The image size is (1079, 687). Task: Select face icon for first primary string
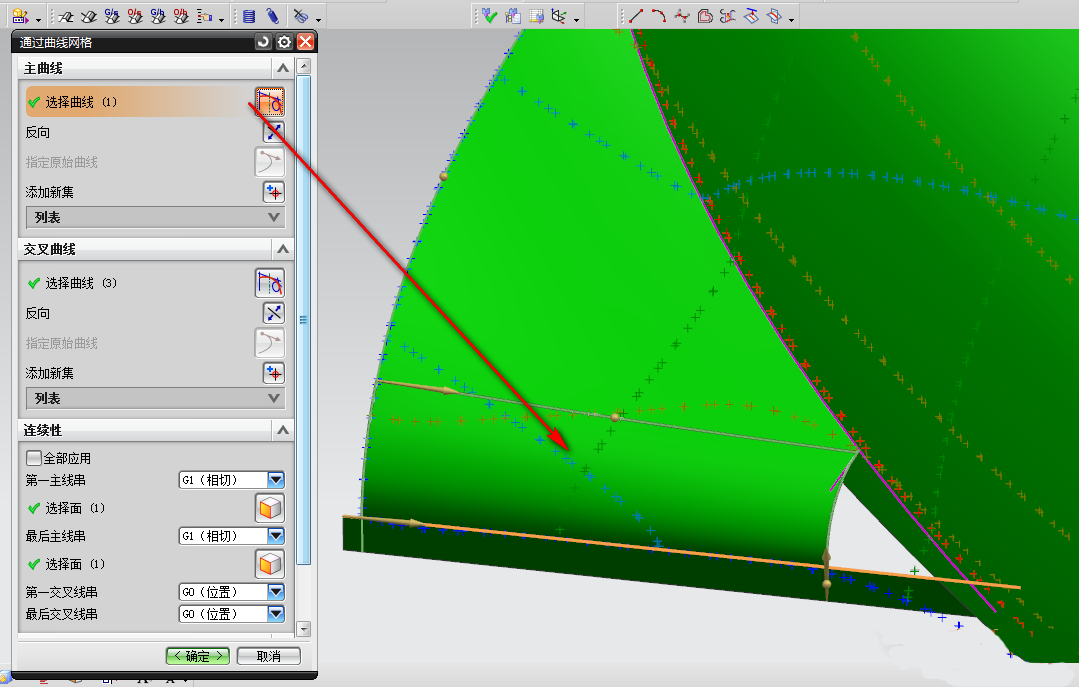[x=270, y=508]
